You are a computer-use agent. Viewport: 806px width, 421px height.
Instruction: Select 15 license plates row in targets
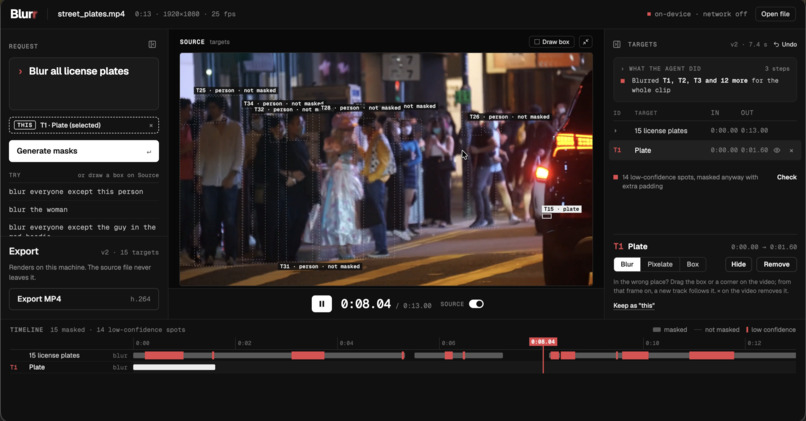704,131
